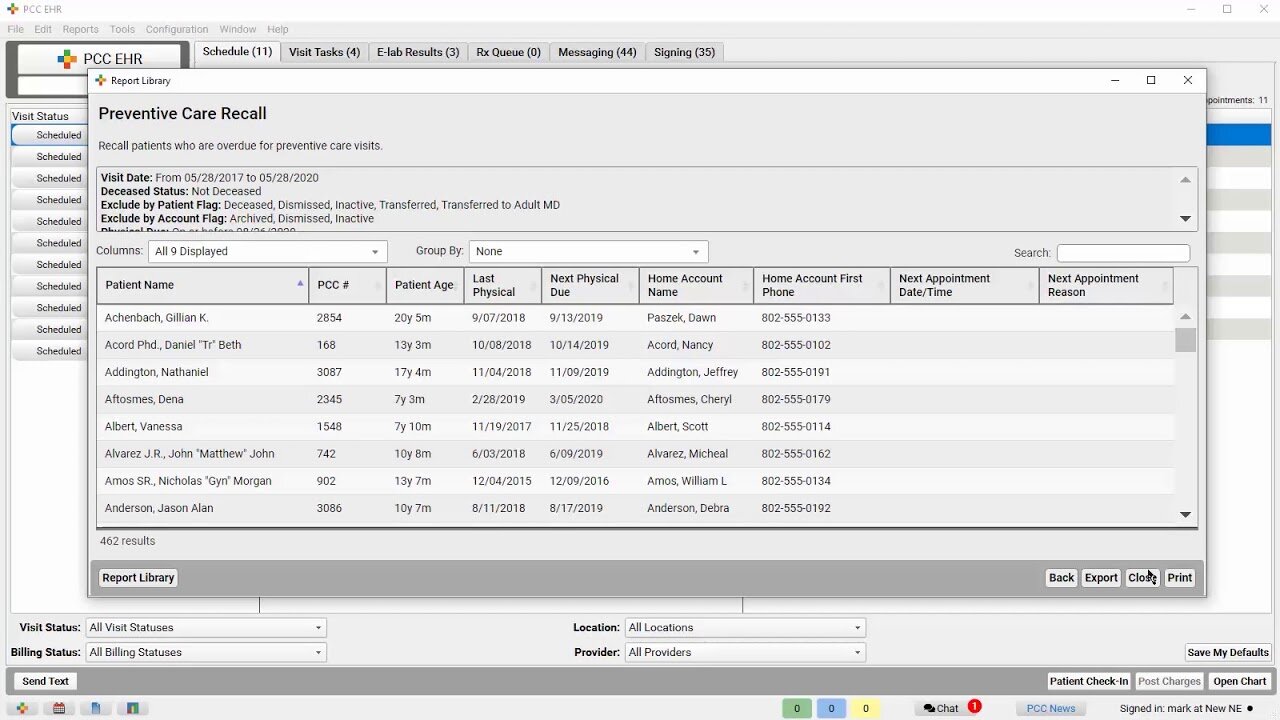Click the Report Library button
1280x720 pixels.
(x=138, y=578)
